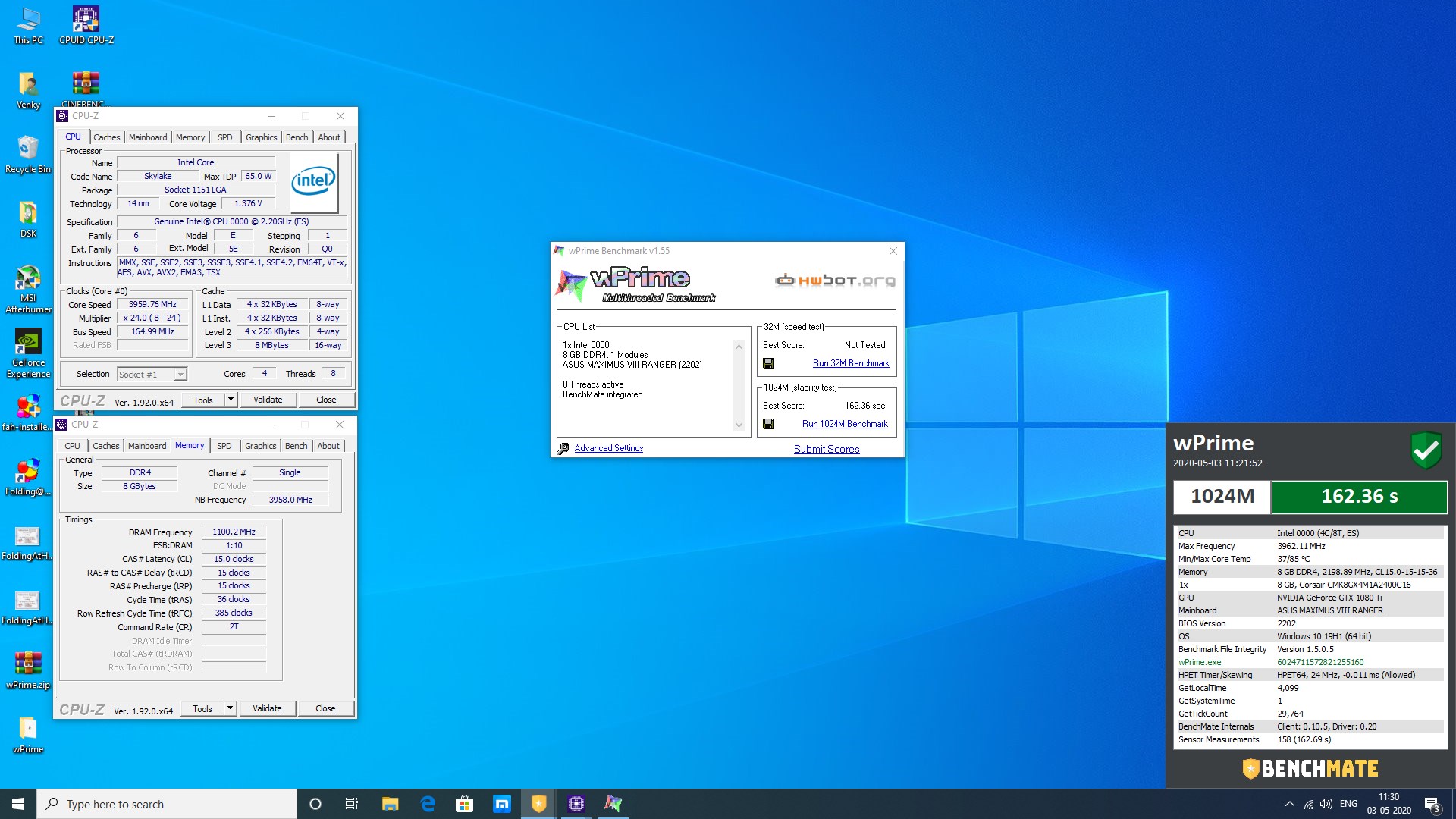The image size is (1456, 819).
Task: Expand Tools dropdown arrow in bottom CPU-Z
Action: [230, 708]
